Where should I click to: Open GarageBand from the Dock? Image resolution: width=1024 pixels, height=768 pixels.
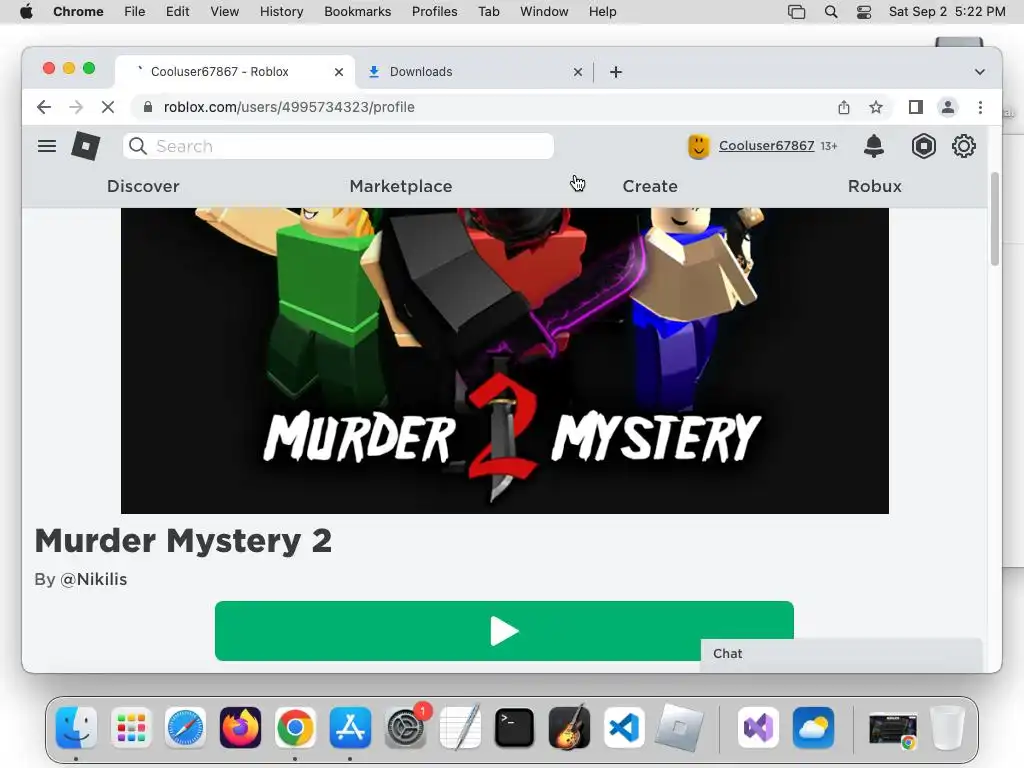click(569, 728)
